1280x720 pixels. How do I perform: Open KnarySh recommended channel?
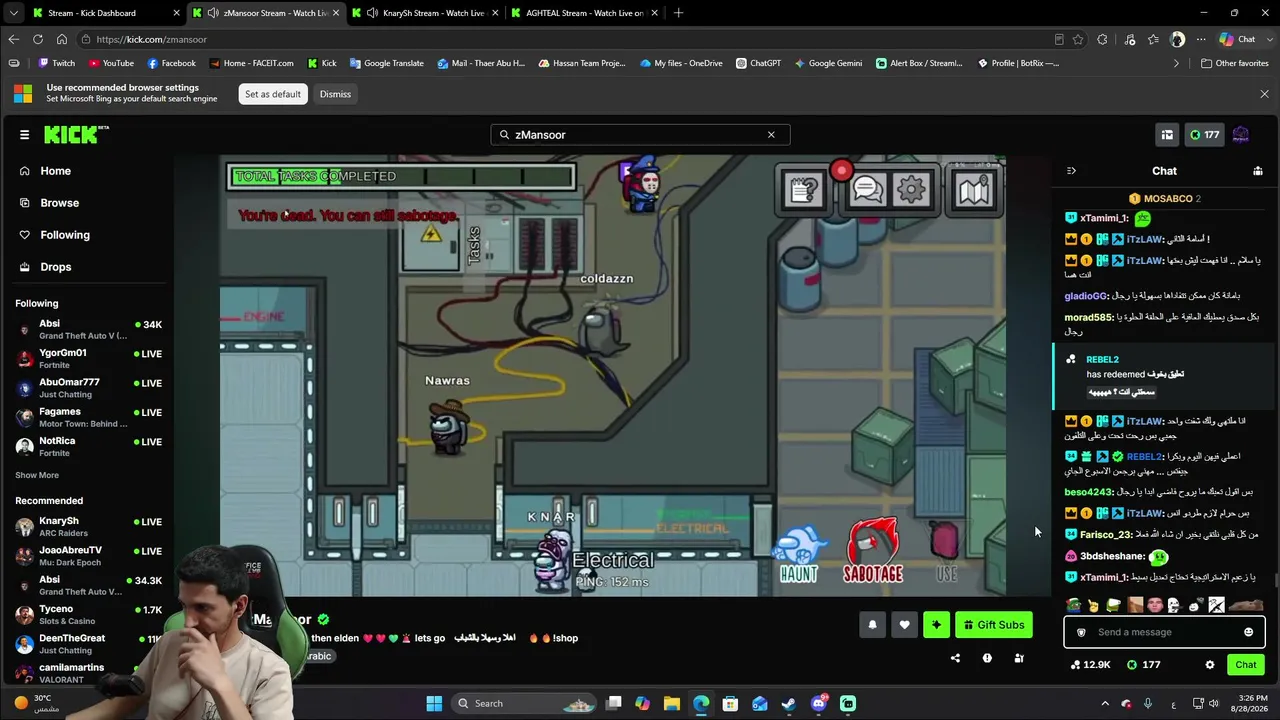88,527
